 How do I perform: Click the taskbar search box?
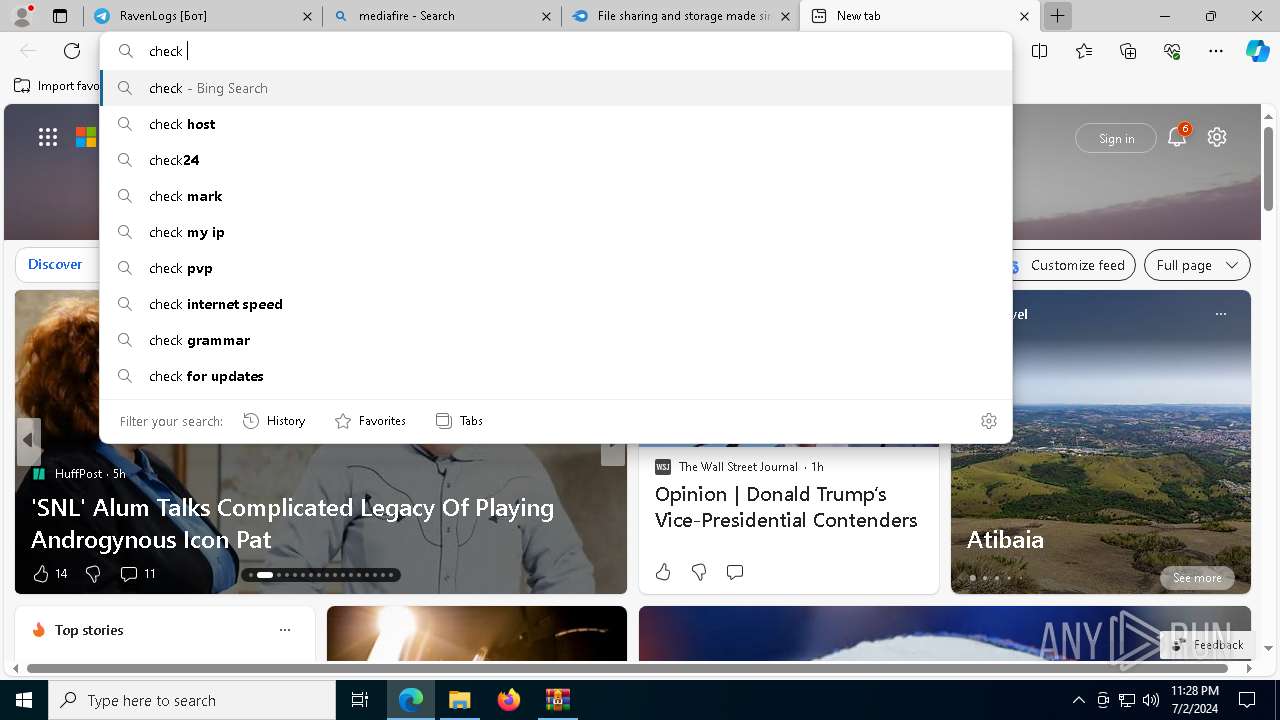click(192, 700)
